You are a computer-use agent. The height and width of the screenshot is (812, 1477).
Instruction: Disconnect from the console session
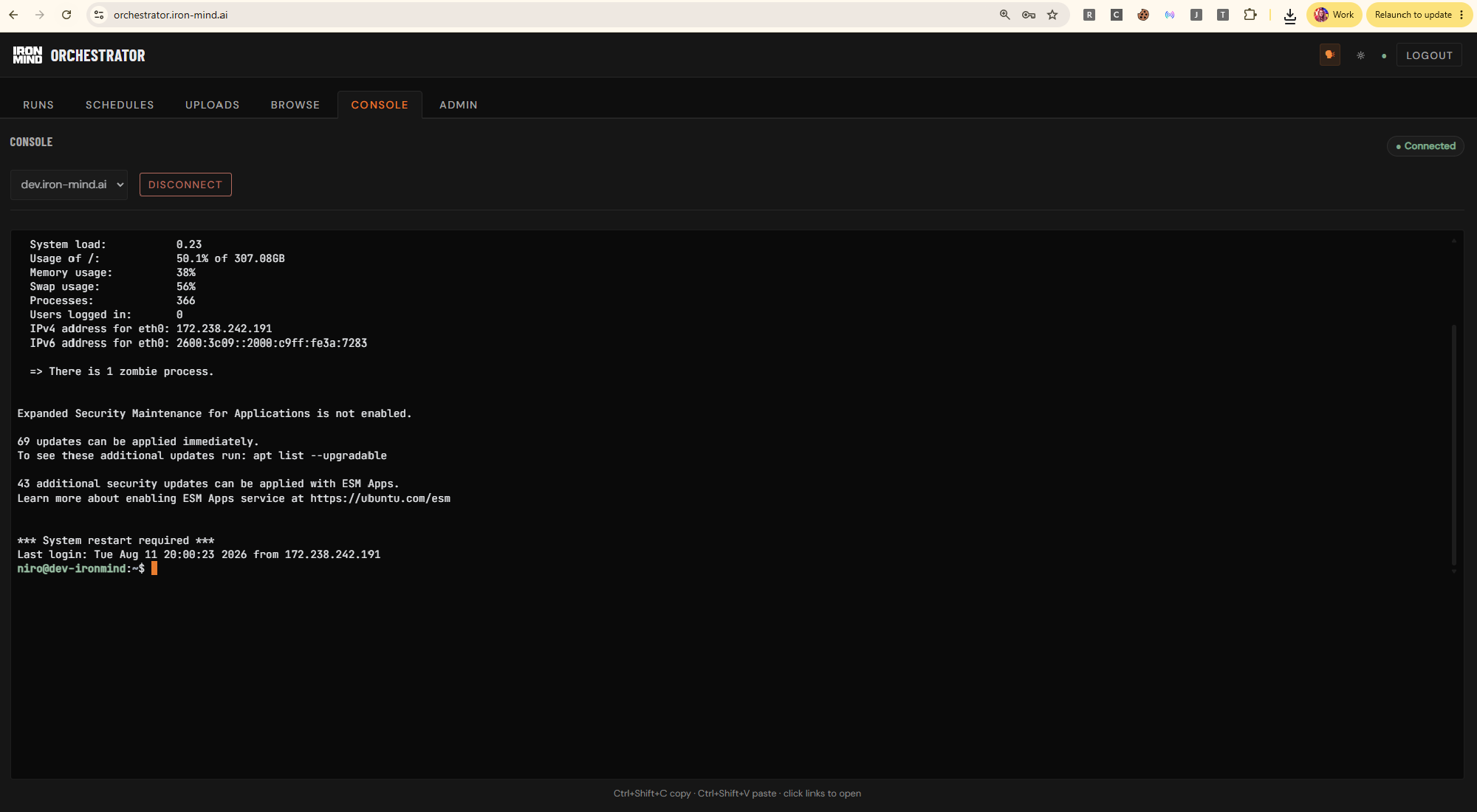point(185,185)
